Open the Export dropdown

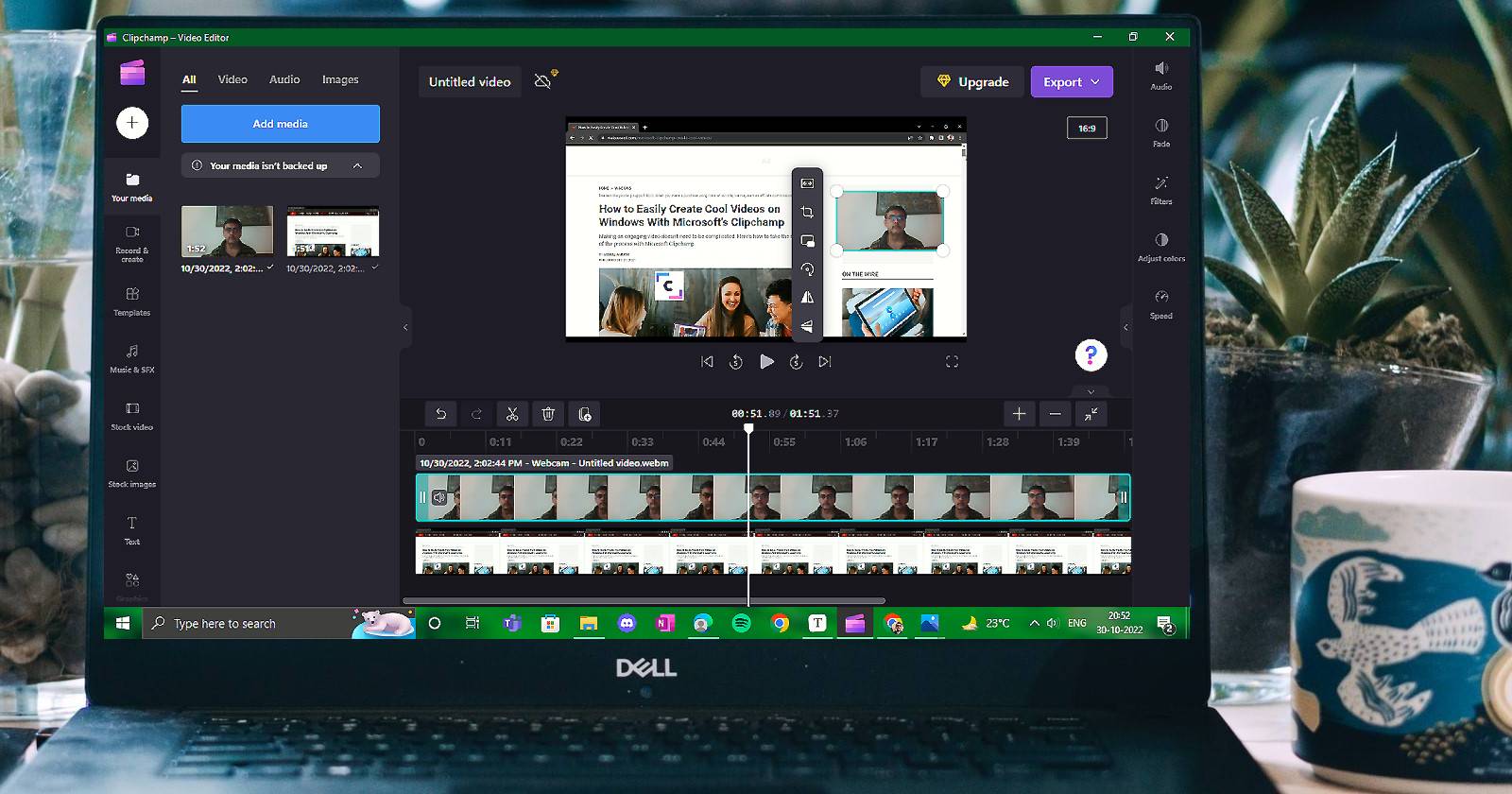(1072, 82)
